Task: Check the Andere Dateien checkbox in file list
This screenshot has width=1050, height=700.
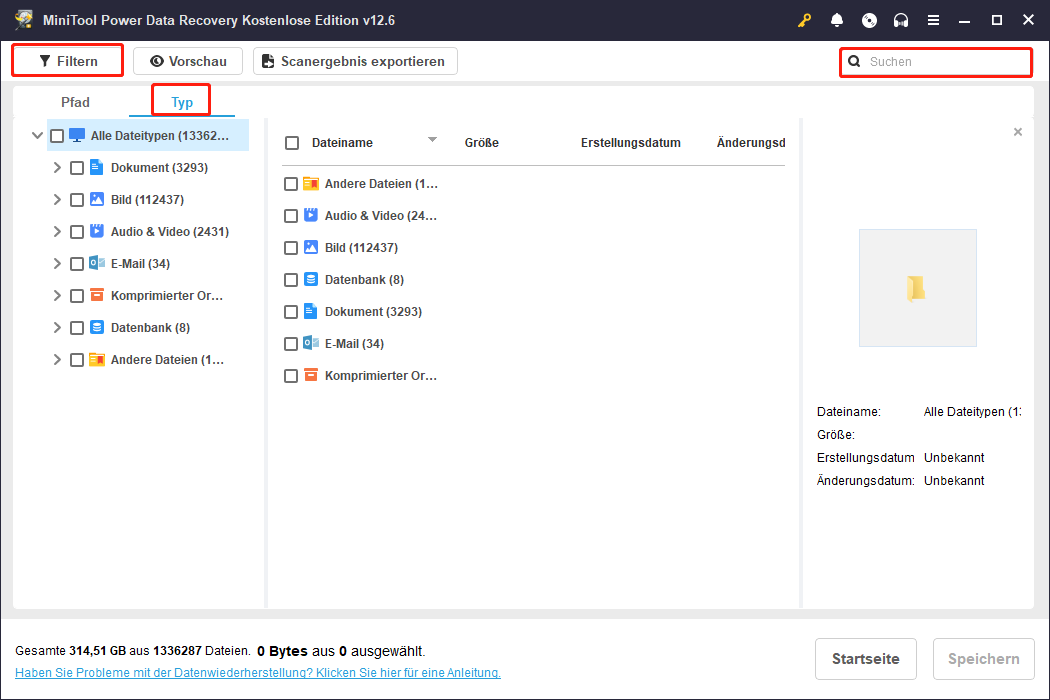Action: [291, 184]
